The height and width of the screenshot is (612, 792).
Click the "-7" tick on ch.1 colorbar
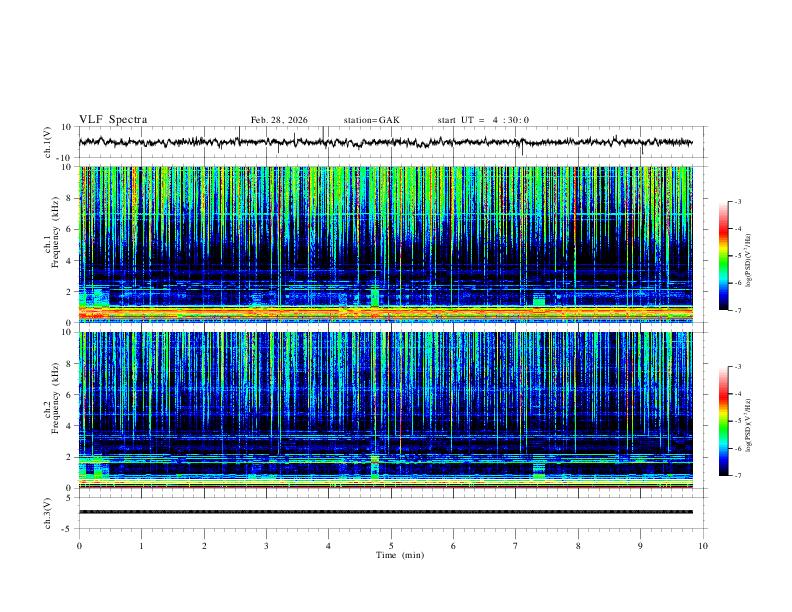tap(738, 310)
